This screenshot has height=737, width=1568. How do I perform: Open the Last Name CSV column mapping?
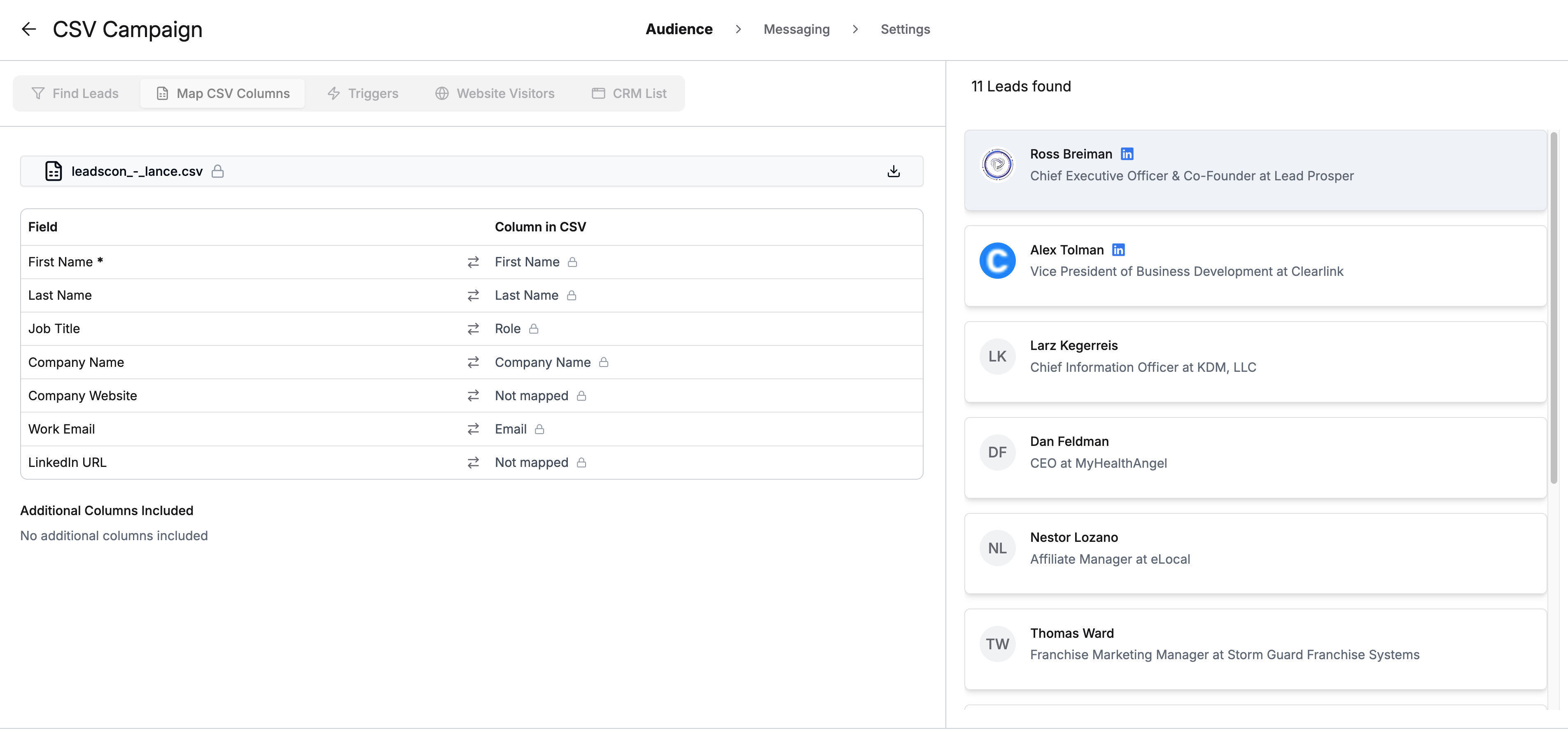click(x=527, y=296)
